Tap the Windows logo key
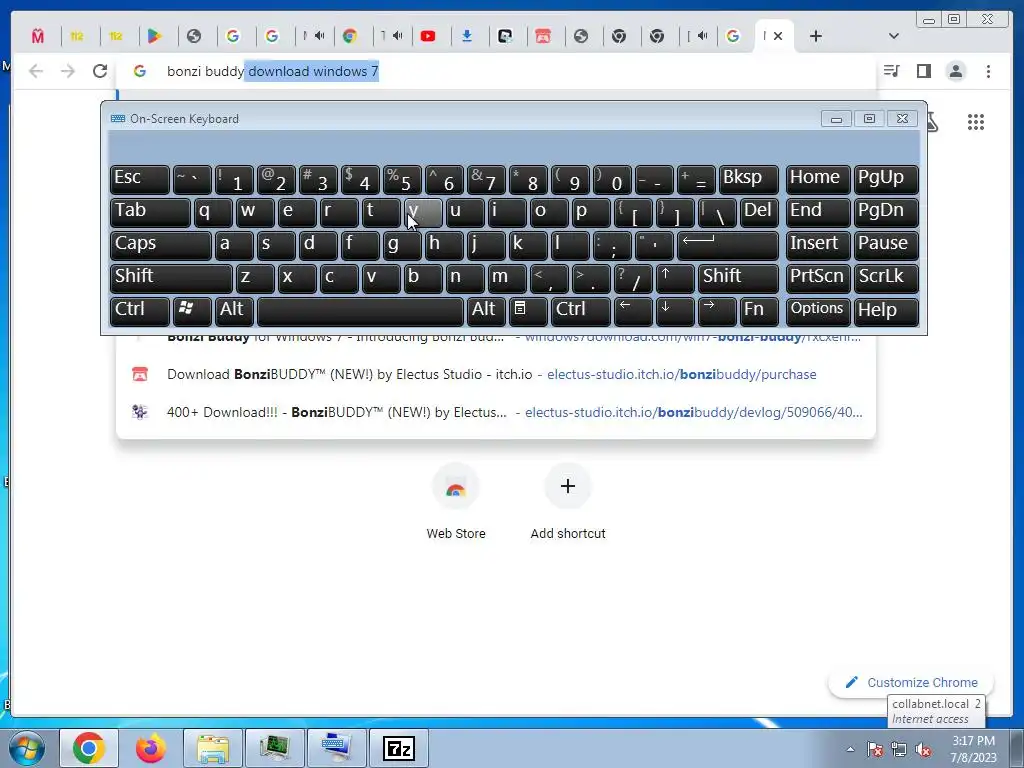The image size is (1024, 768). pos(192,311)
